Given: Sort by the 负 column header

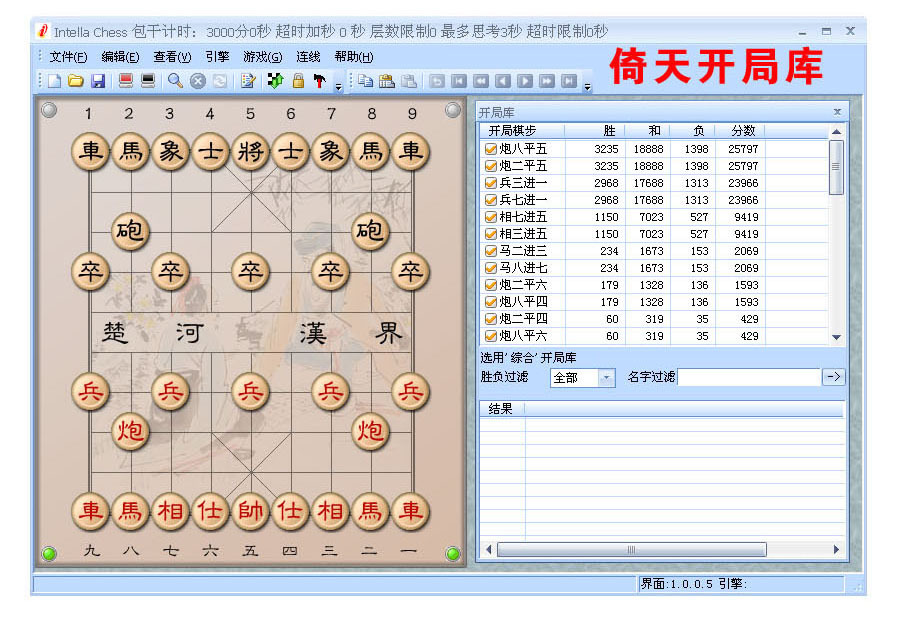Looking at the screenshot, I should click(692, 131).
